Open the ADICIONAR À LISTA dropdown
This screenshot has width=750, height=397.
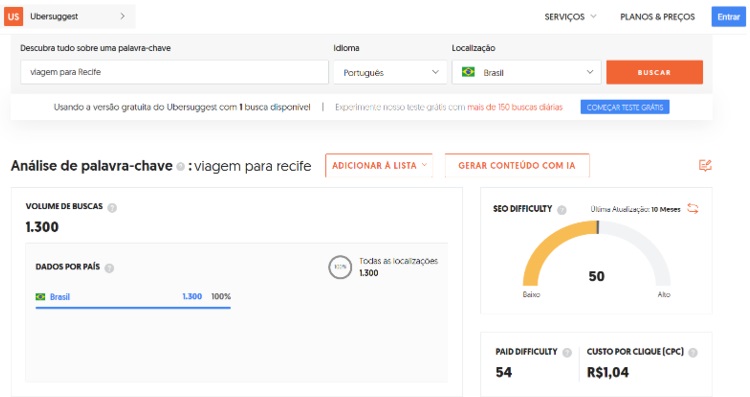(379, 165)
